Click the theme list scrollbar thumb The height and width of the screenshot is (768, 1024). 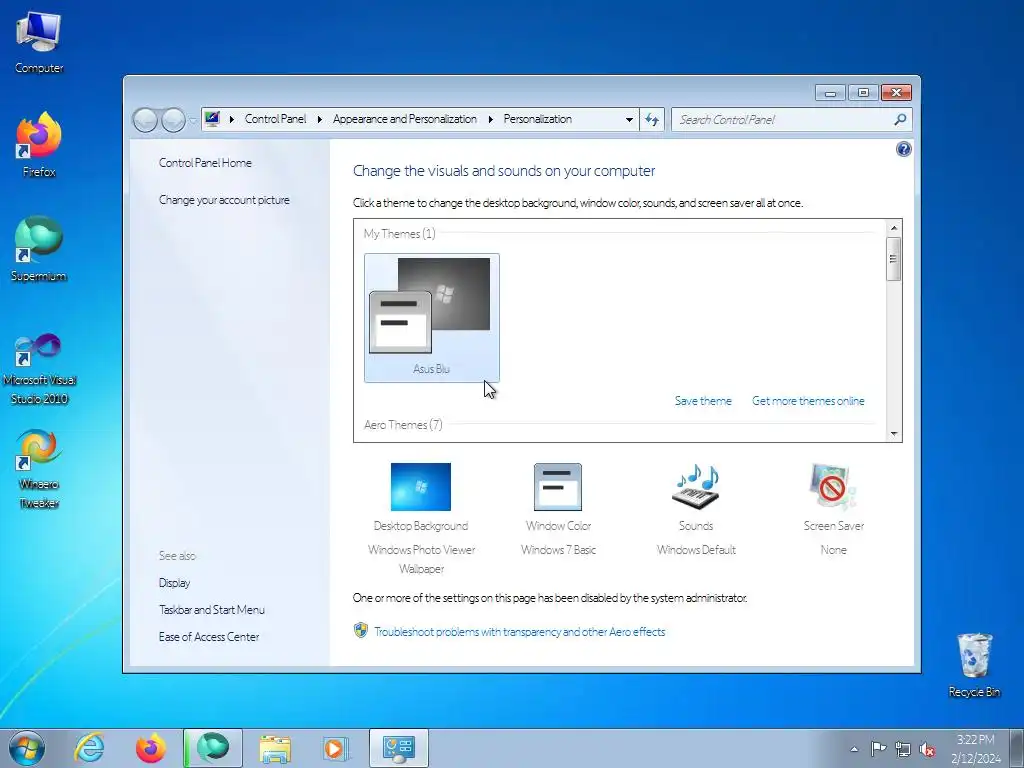tap(894, 259)
